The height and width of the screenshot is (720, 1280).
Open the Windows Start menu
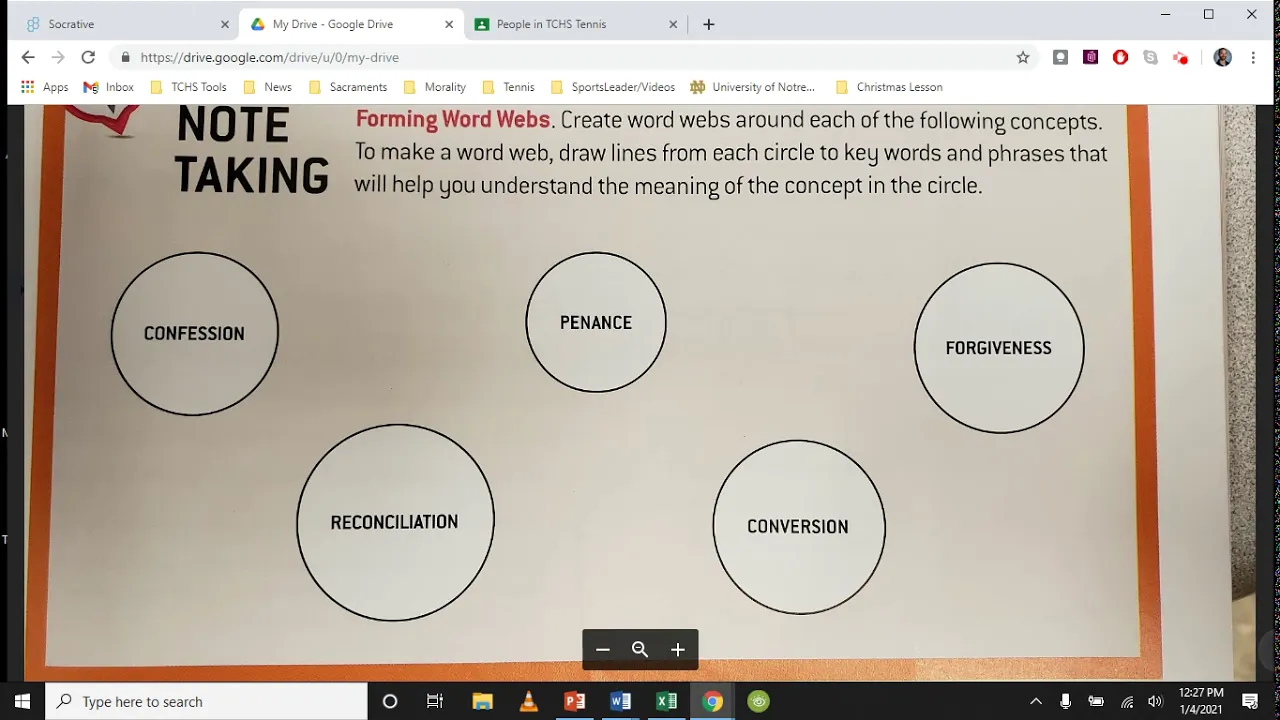click(x=22, y=701)
